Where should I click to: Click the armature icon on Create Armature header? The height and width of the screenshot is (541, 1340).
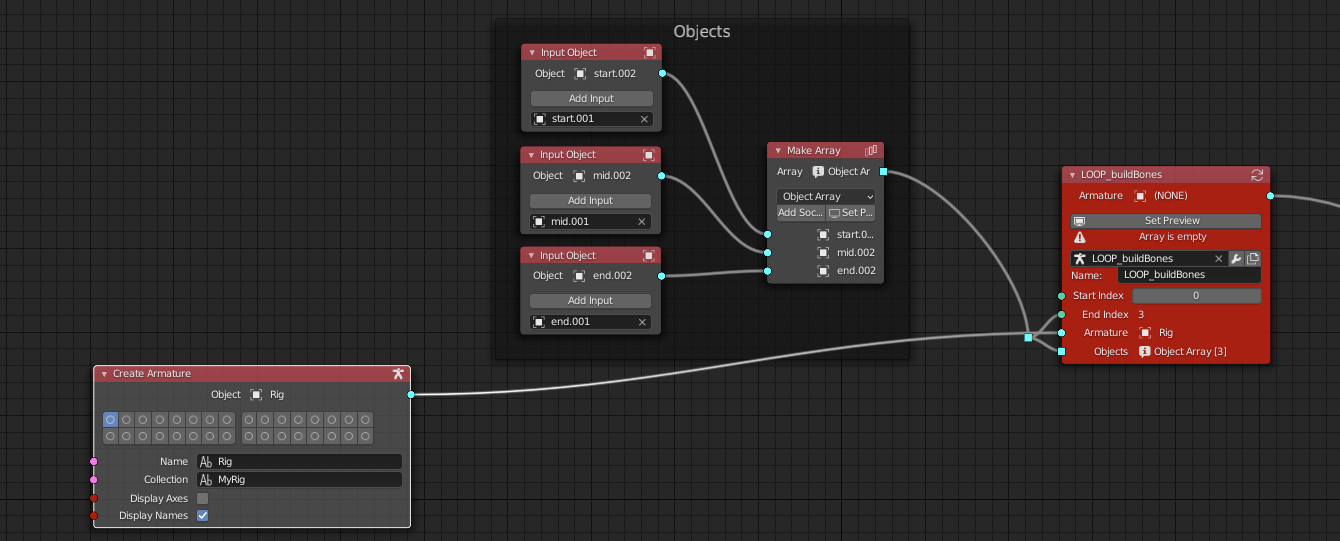[x=398, y=374]
